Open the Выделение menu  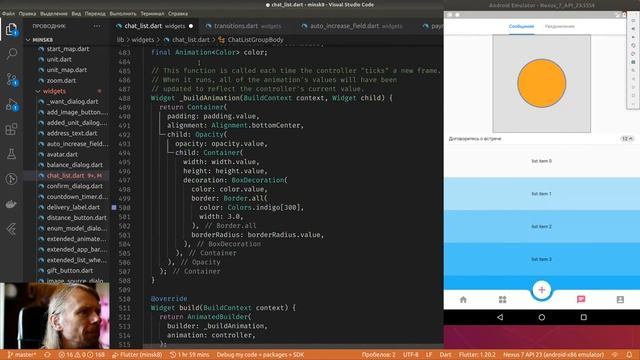pos(53,13)
